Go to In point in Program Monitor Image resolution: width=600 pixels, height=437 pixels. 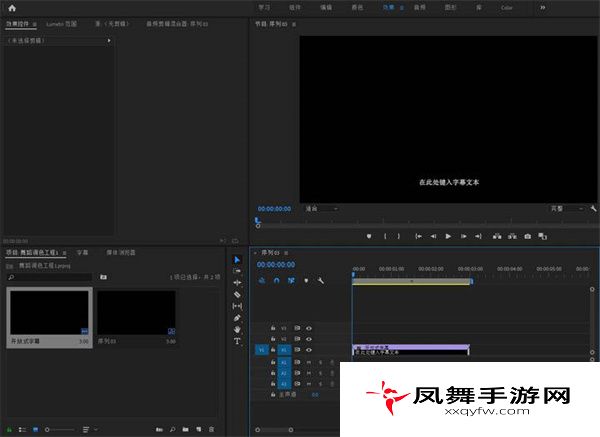(419, 236)
